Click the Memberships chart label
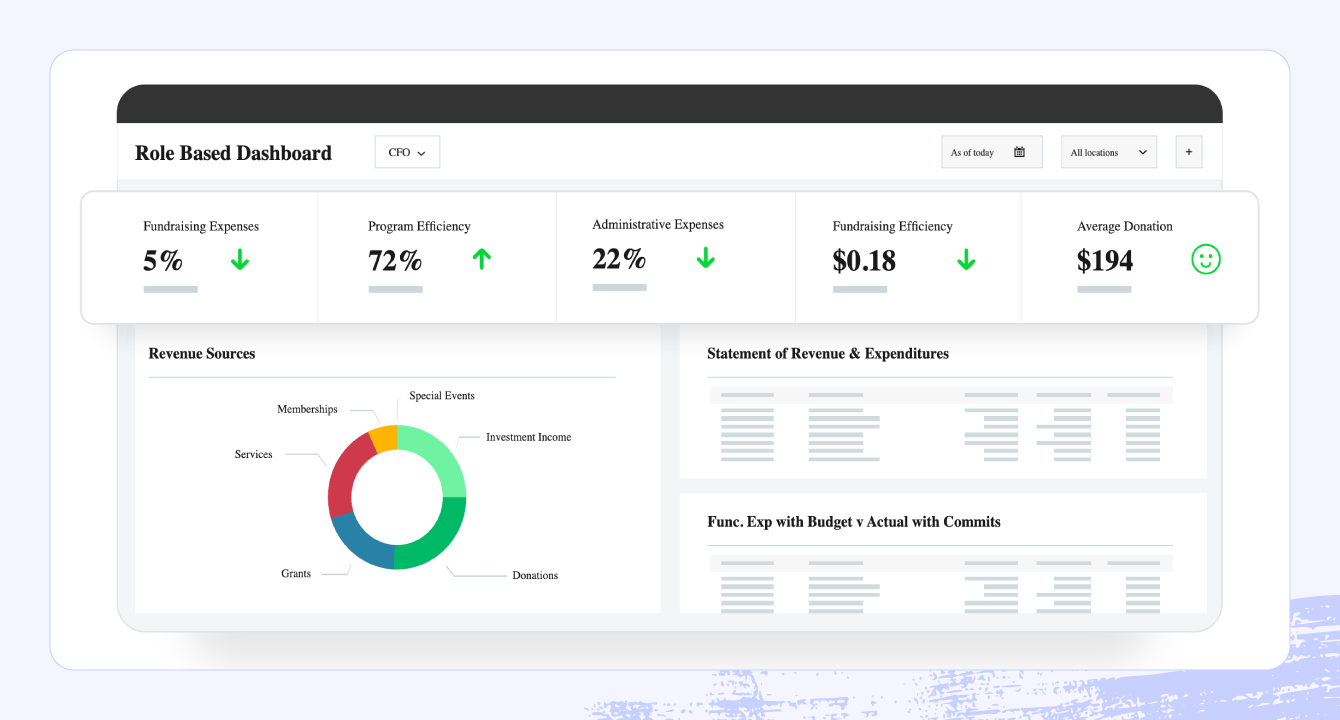This screenshot has width=1340, height=720. [x=307, y=410]
